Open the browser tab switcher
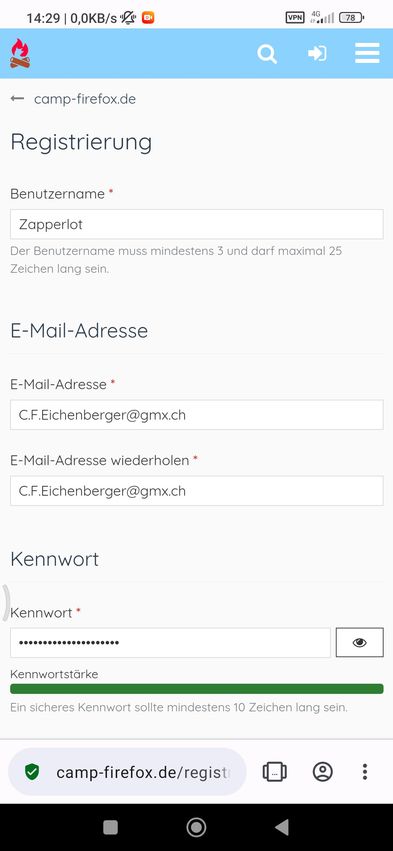 point(274,772)
